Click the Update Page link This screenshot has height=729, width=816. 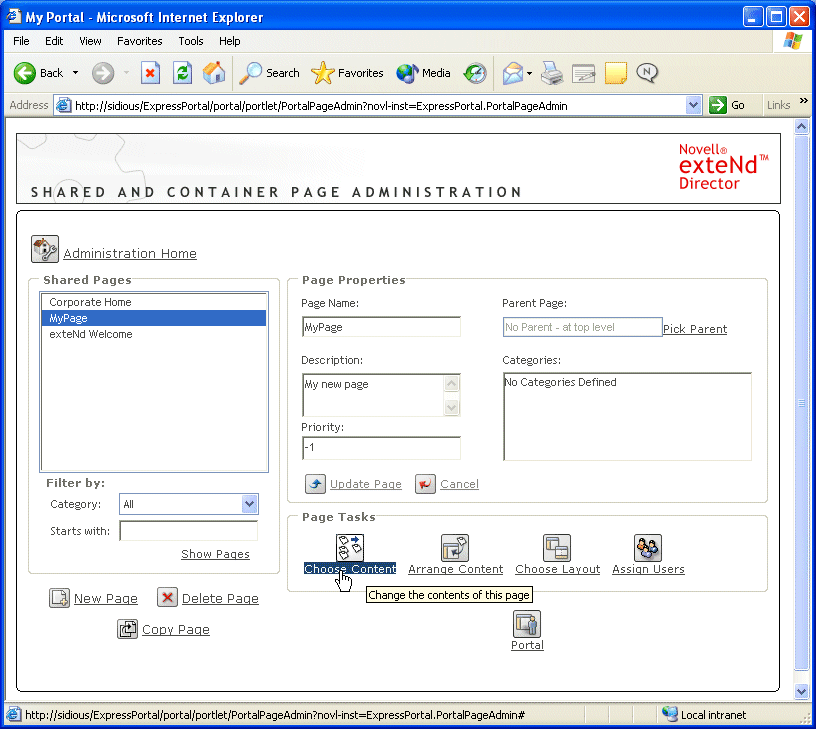click(x=365, y=484)
